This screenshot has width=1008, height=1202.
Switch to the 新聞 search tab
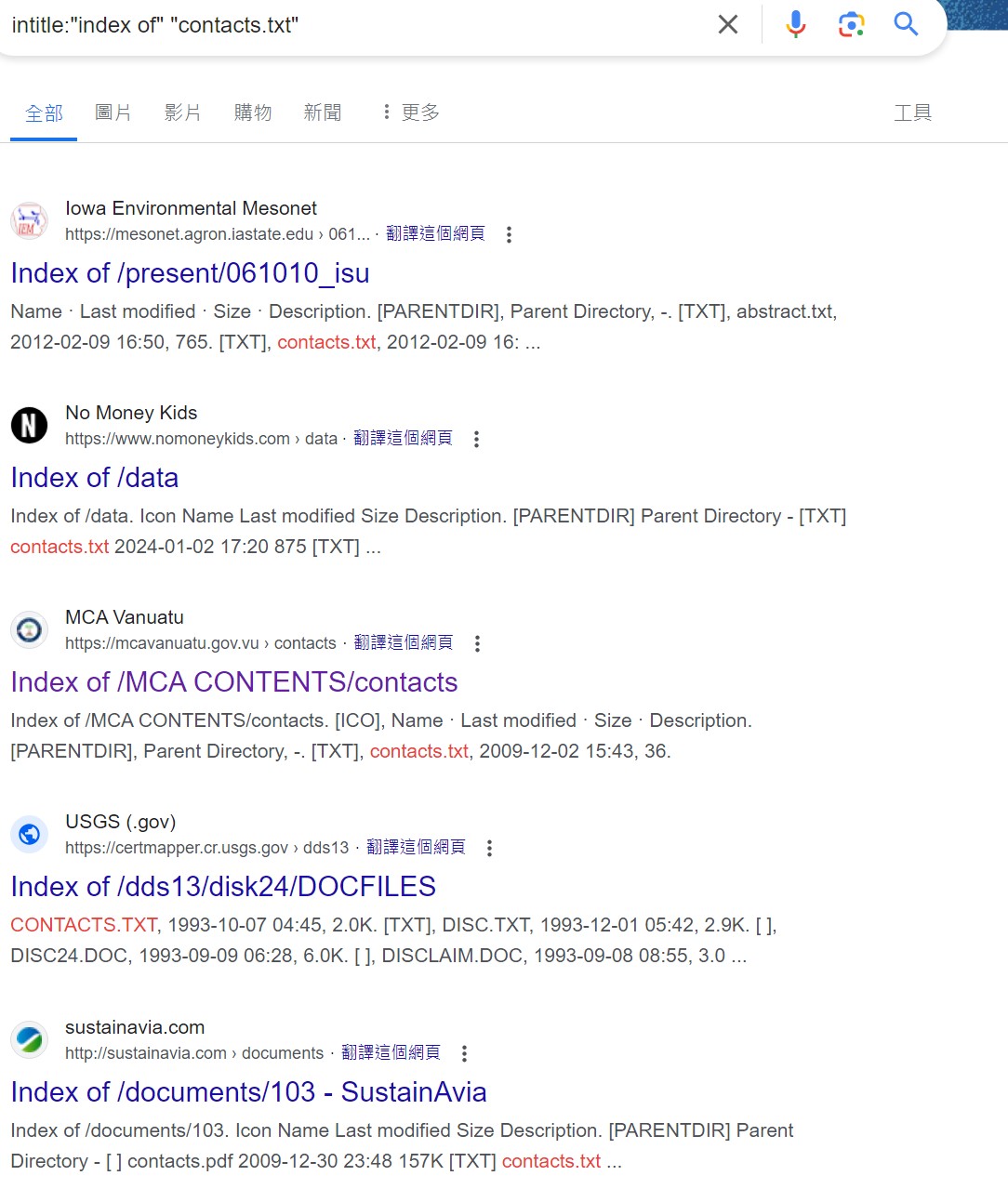click(323, 112)
